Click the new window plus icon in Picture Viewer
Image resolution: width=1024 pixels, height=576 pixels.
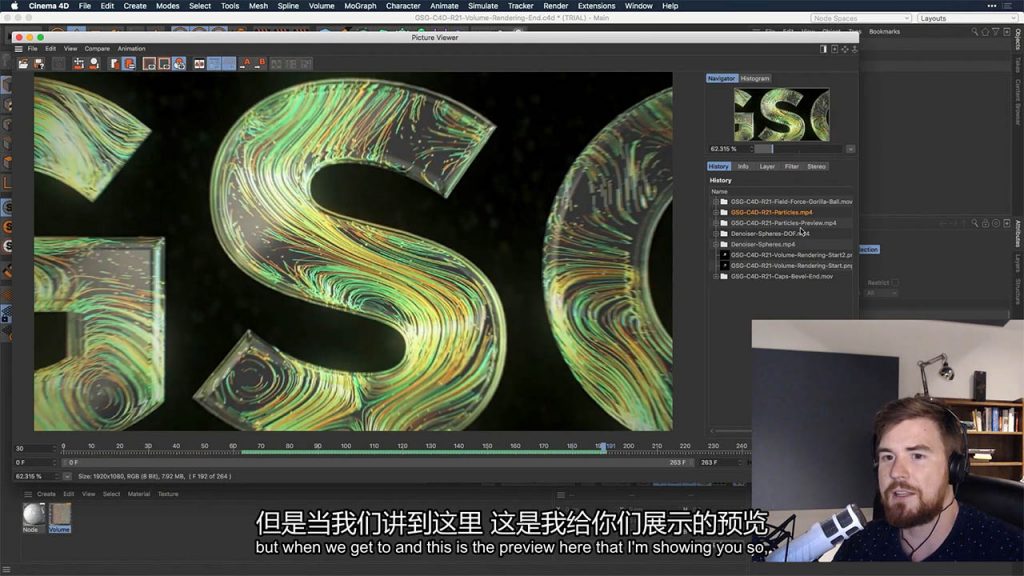coord(835,49)
